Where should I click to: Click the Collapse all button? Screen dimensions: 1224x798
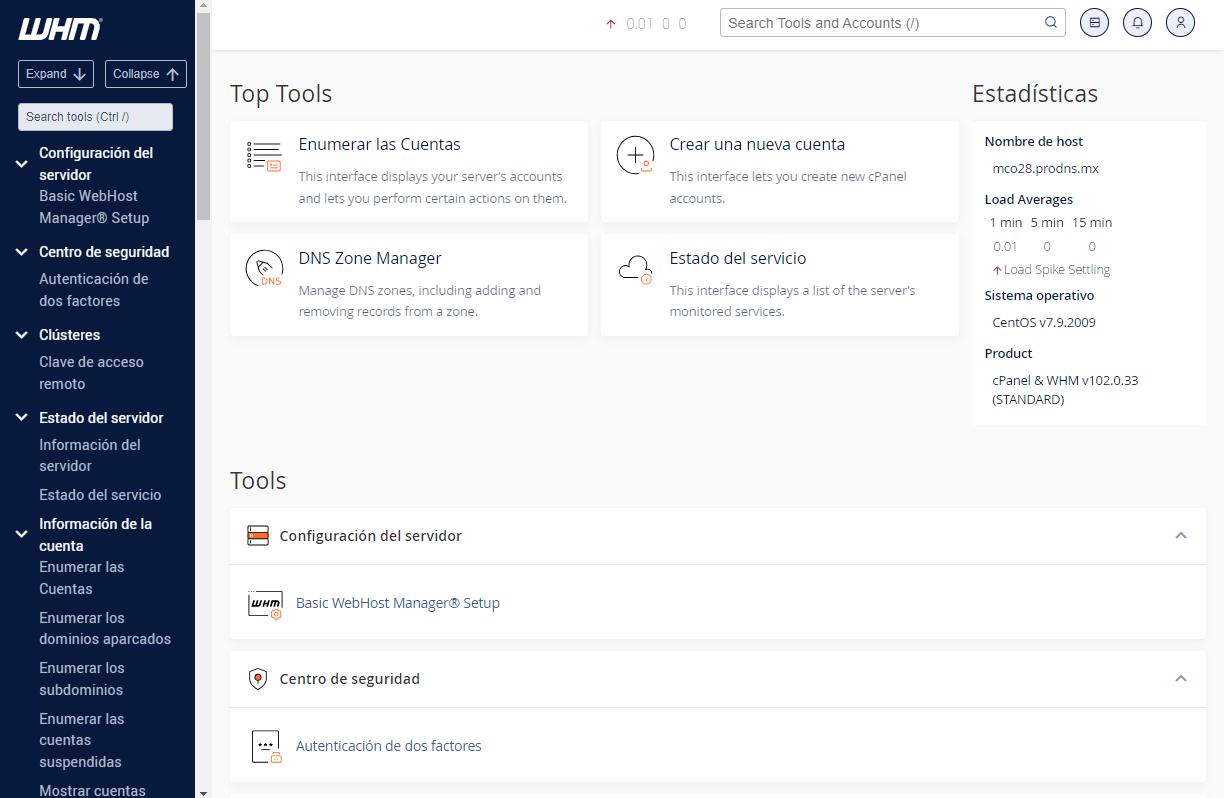tap(146, 74)
